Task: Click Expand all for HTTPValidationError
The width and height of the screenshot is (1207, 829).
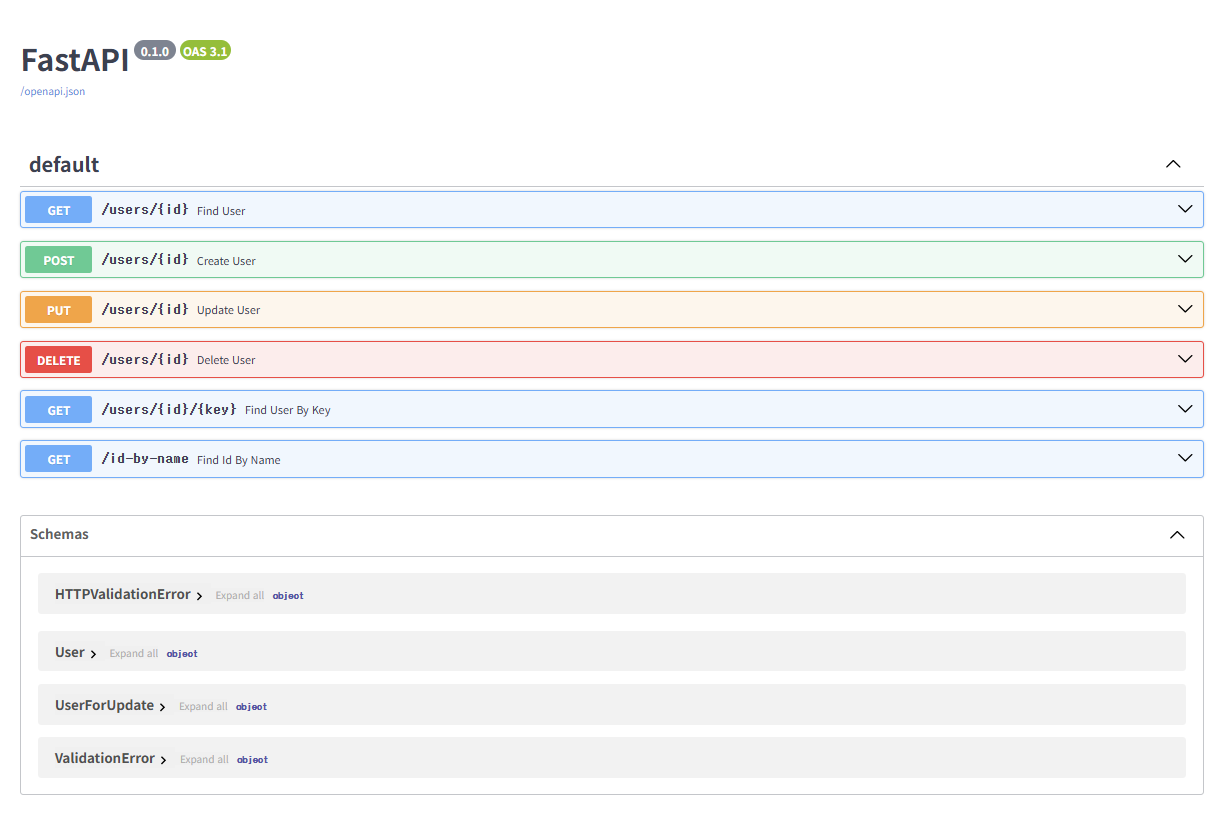Action: 240,595
